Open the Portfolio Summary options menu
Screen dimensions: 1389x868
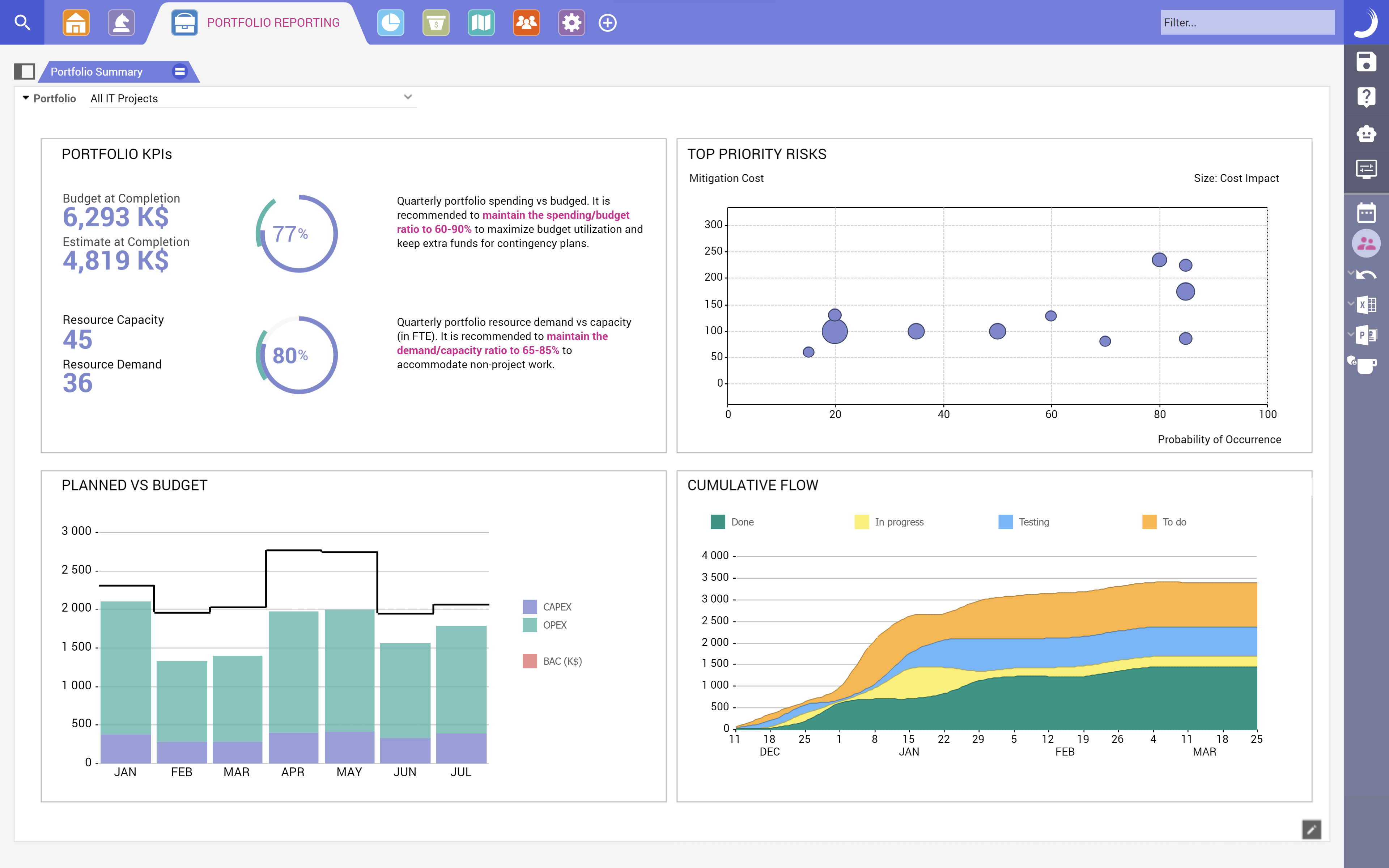coord(180,71)
